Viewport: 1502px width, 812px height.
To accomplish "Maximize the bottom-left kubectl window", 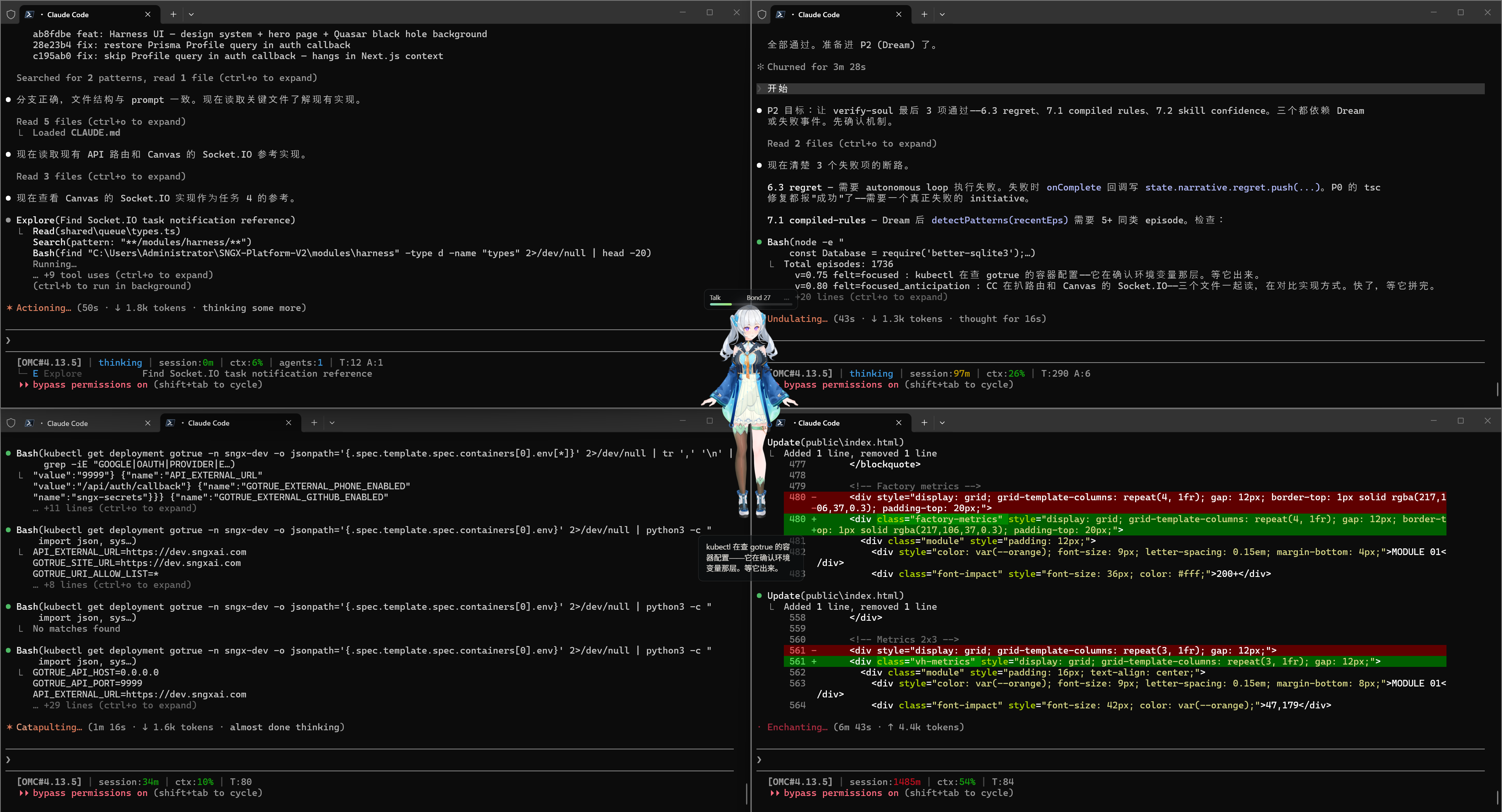I will pyautogui.click(x=710, y=420).
